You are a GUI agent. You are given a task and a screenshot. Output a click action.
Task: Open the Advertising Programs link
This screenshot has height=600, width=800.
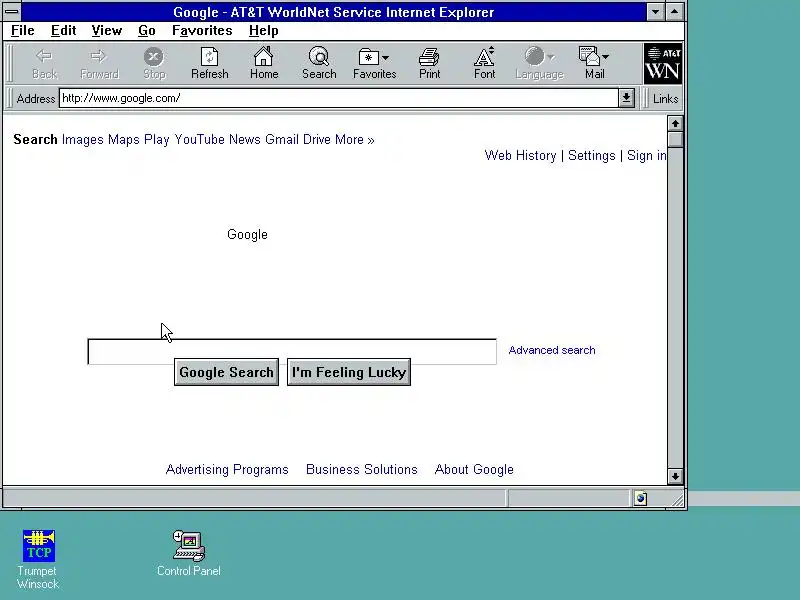[227, 469]
